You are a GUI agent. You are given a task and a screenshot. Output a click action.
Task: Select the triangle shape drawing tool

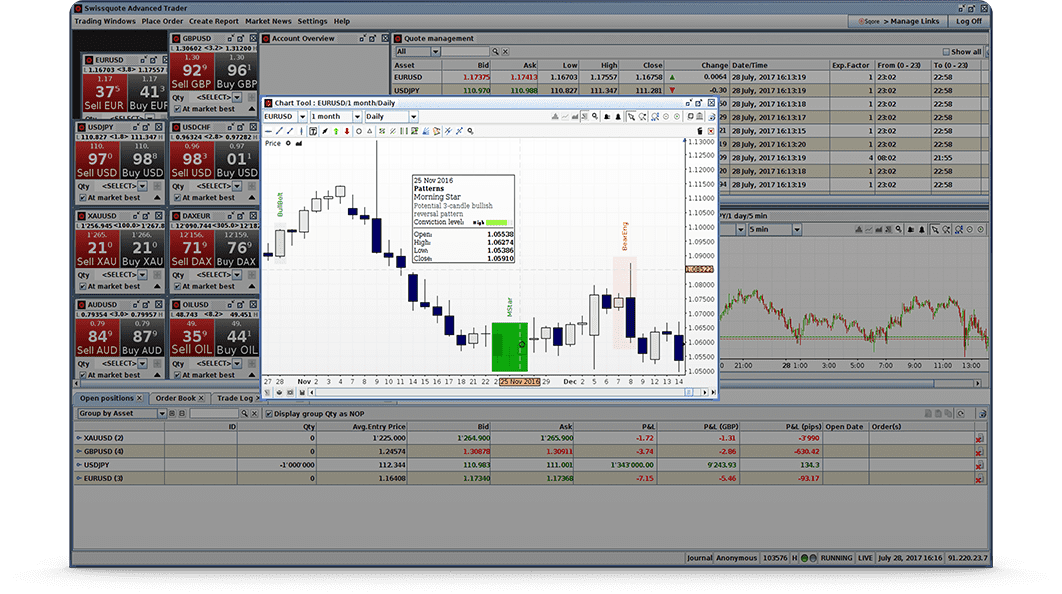(x=370, y=131)
